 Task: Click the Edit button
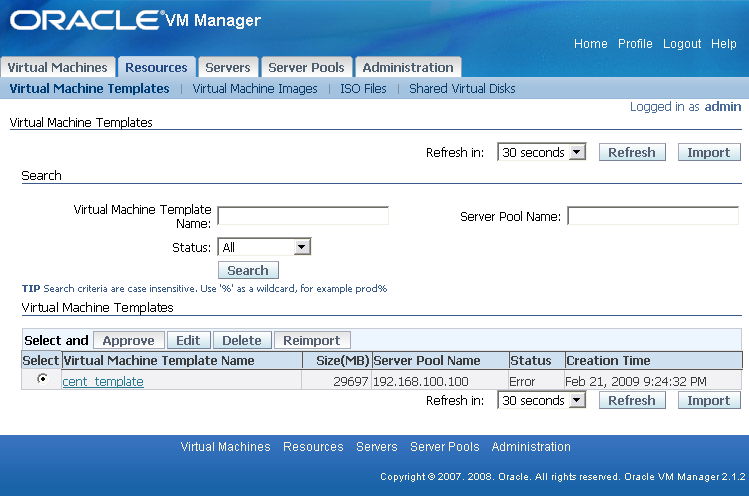(x=188, y=340)
